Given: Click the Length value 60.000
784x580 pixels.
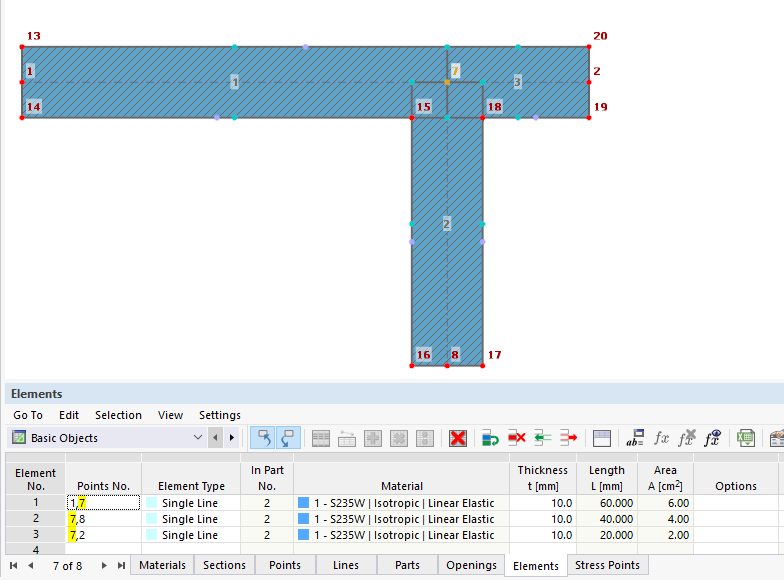Looking at the screenshot, I should (616, 503).
